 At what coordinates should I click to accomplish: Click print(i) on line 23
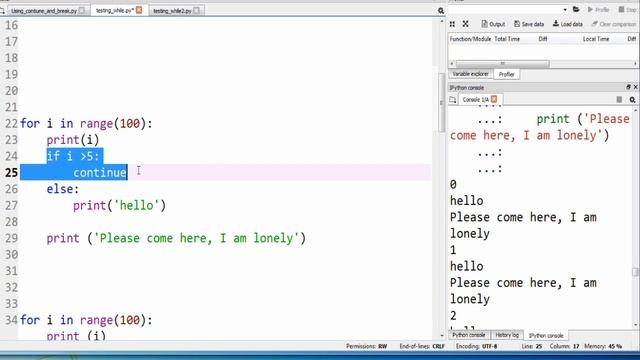(73, 140)
